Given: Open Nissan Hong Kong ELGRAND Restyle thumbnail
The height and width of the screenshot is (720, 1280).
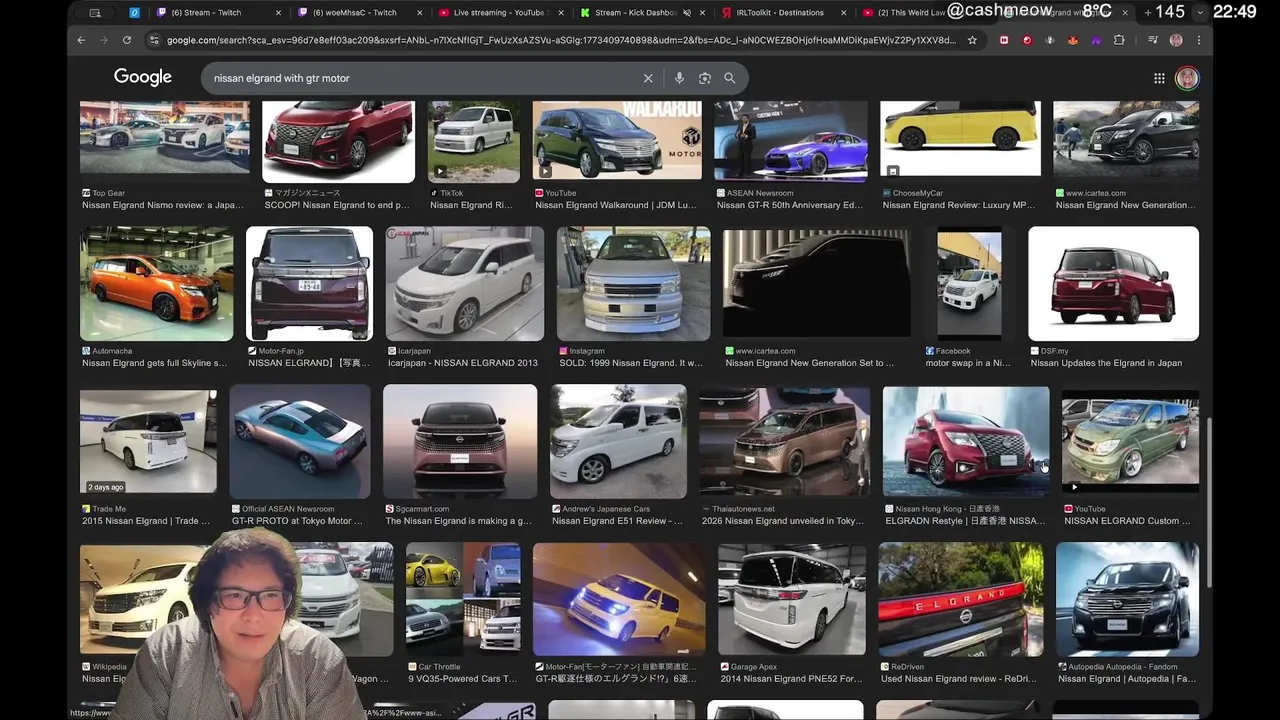Looking at the screenshot, I should tap(966, 441).
